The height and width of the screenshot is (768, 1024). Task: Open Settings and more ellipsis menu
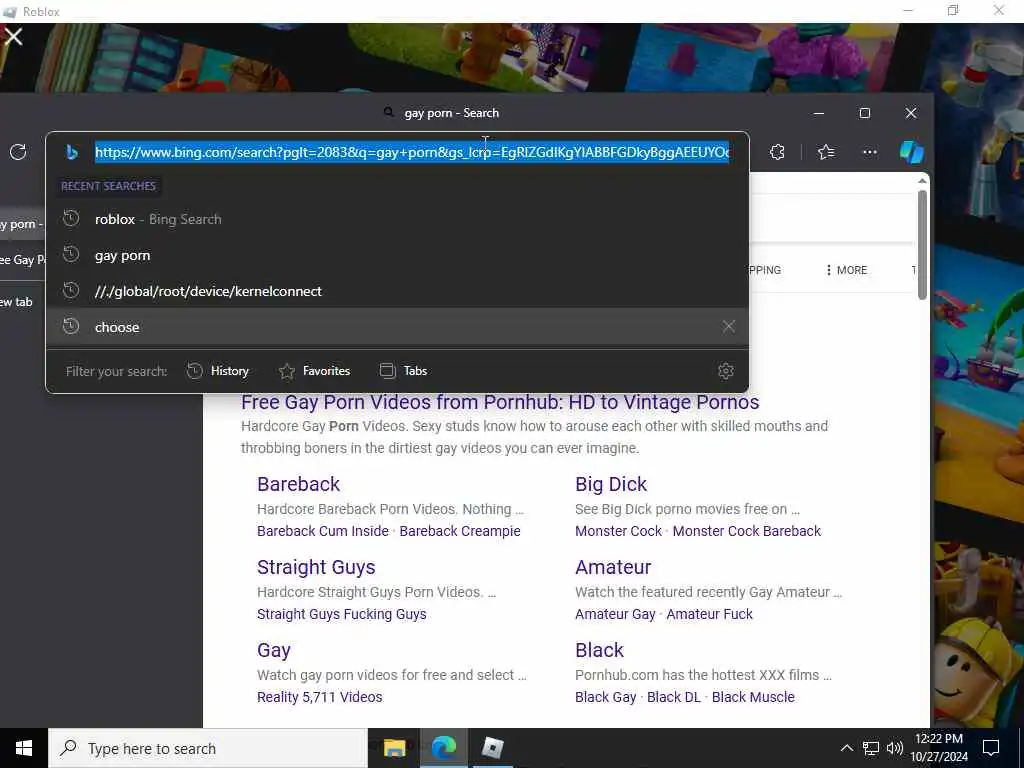[870, 152]
